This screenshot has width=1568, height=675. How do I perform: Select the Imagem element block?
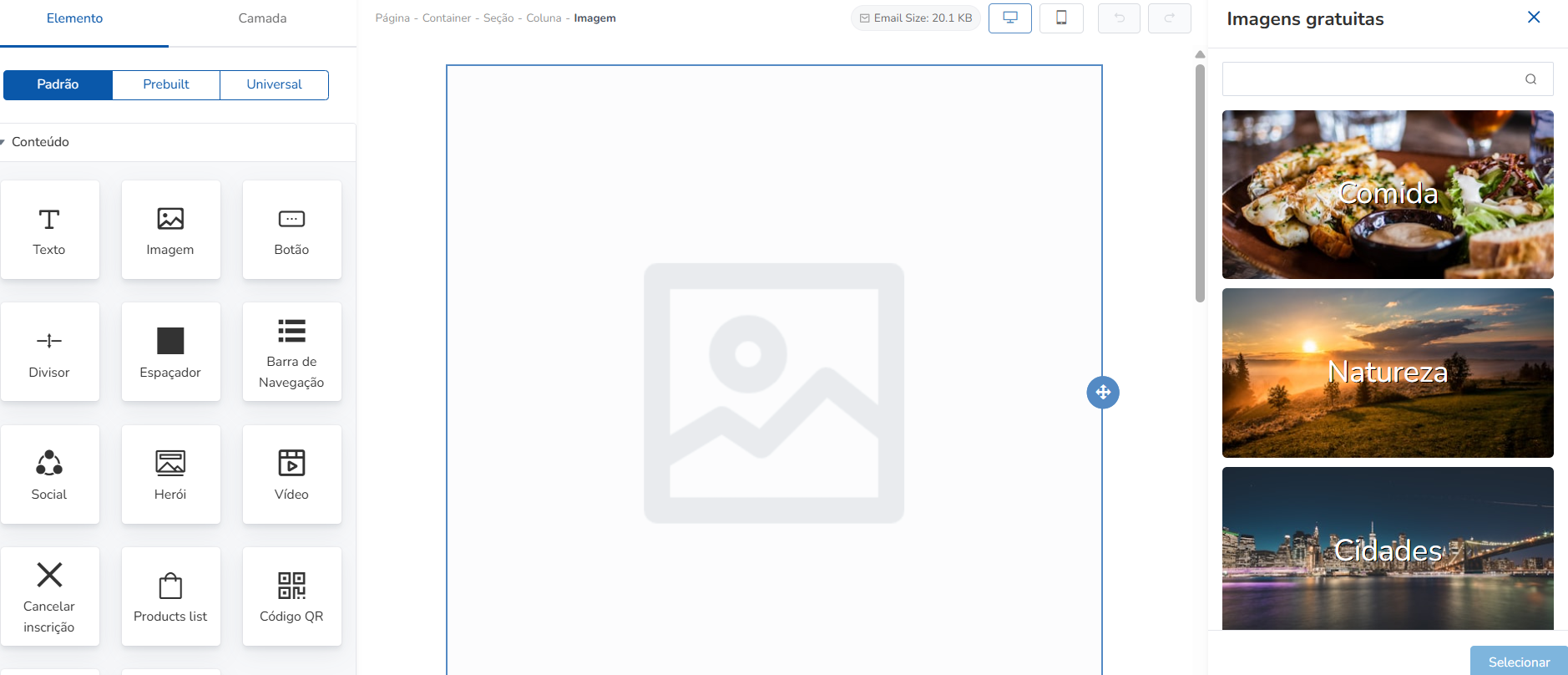[x=171, y=230]
